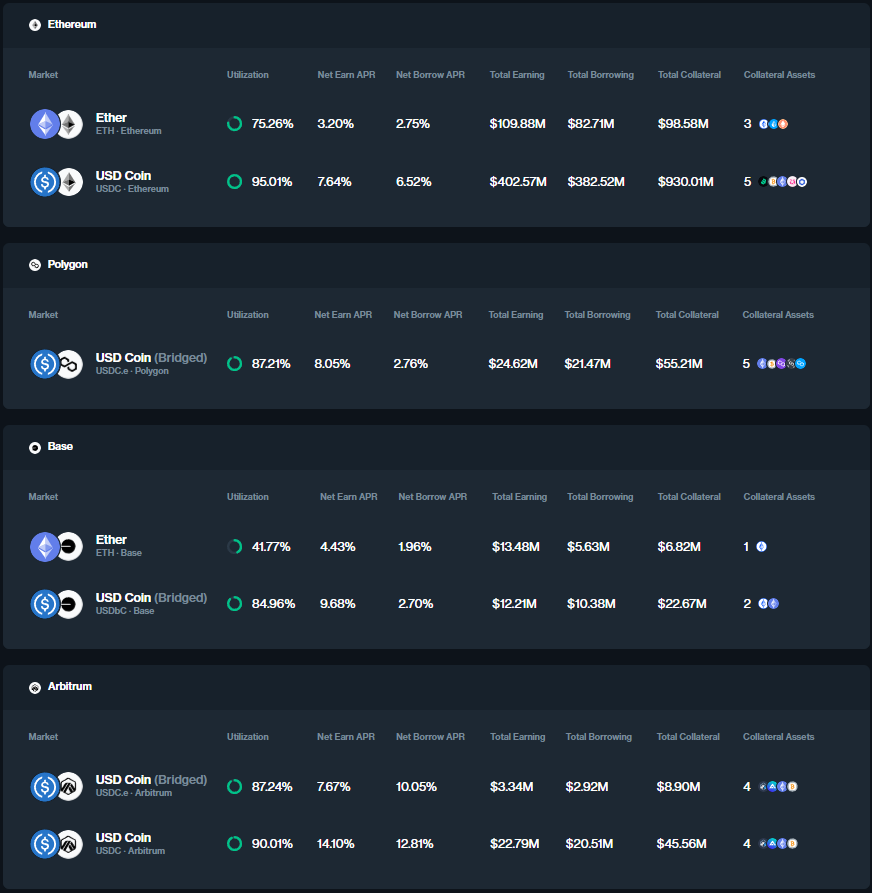This screenshot has height=893, width=872.
Task: Click the Arbitrum section heading
Action: pyautogui.click(x=69, y=686)
